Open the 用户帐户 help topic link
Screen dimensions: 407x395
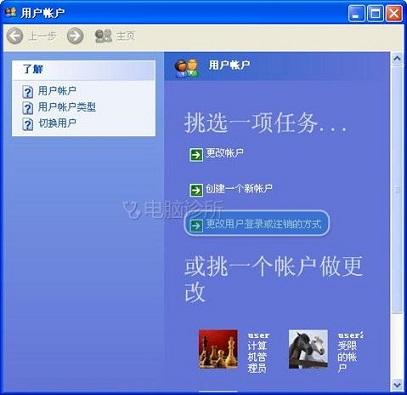57,91
